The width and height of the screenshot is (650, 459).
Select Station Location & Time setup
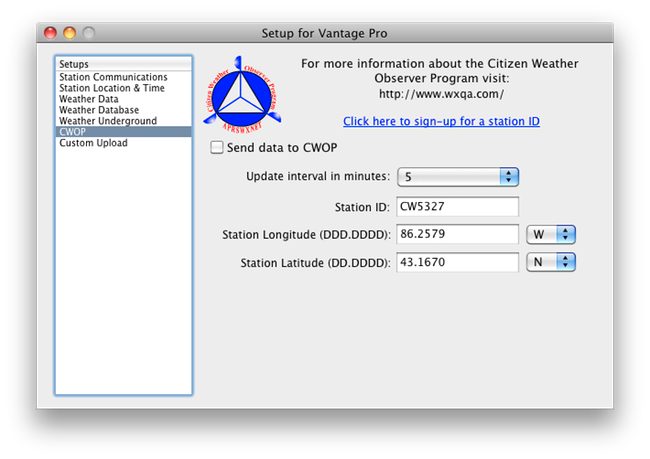point(124,88)
